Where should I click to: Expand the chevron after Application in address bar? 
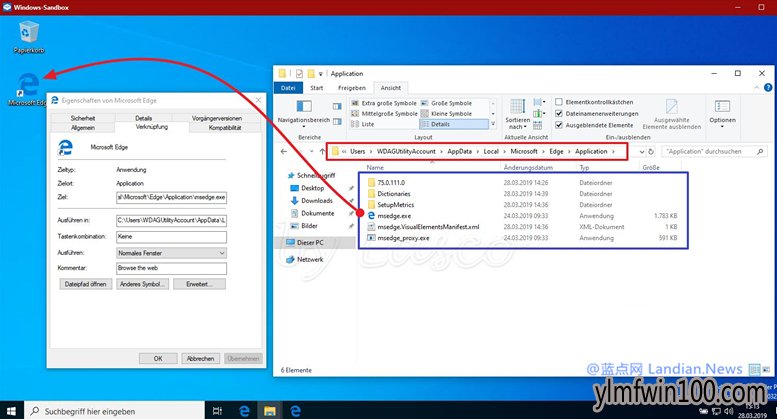(x=613, y=152)
